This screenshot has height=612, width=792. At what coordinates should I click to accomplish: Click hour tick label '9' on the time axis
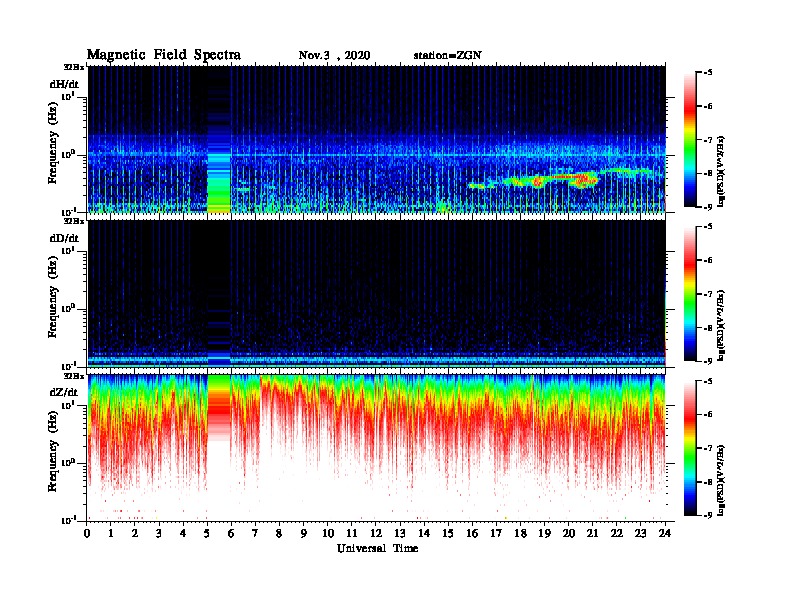(x=303, y=533)
